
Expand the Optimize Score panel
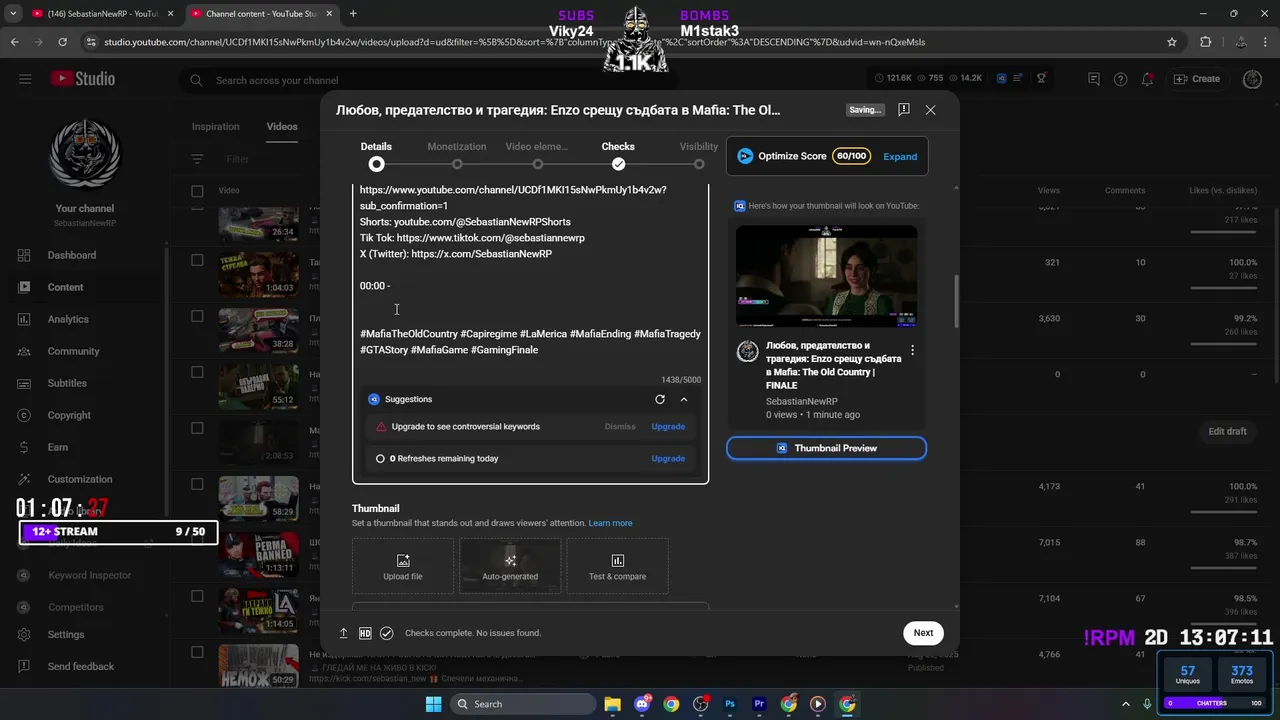click(x=900, y=156)
